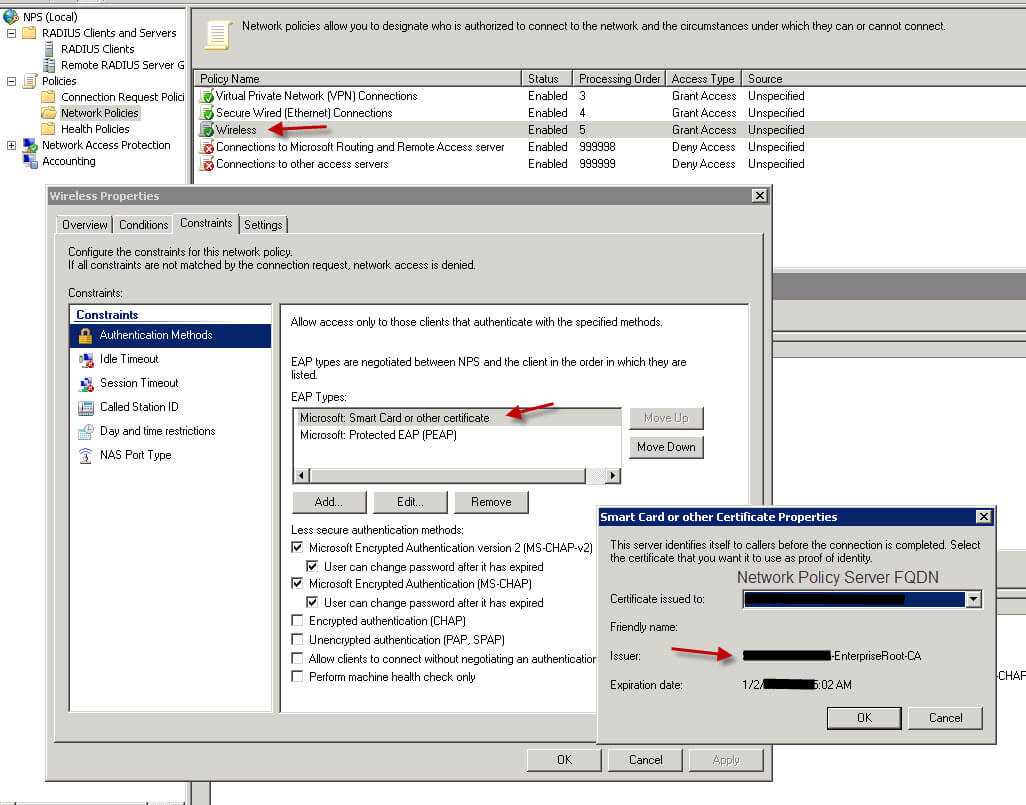This screenshot has height=805, width=1026.
Task: Click the Connection Request Policies folder icon
Action: click(x=48, y=97)
